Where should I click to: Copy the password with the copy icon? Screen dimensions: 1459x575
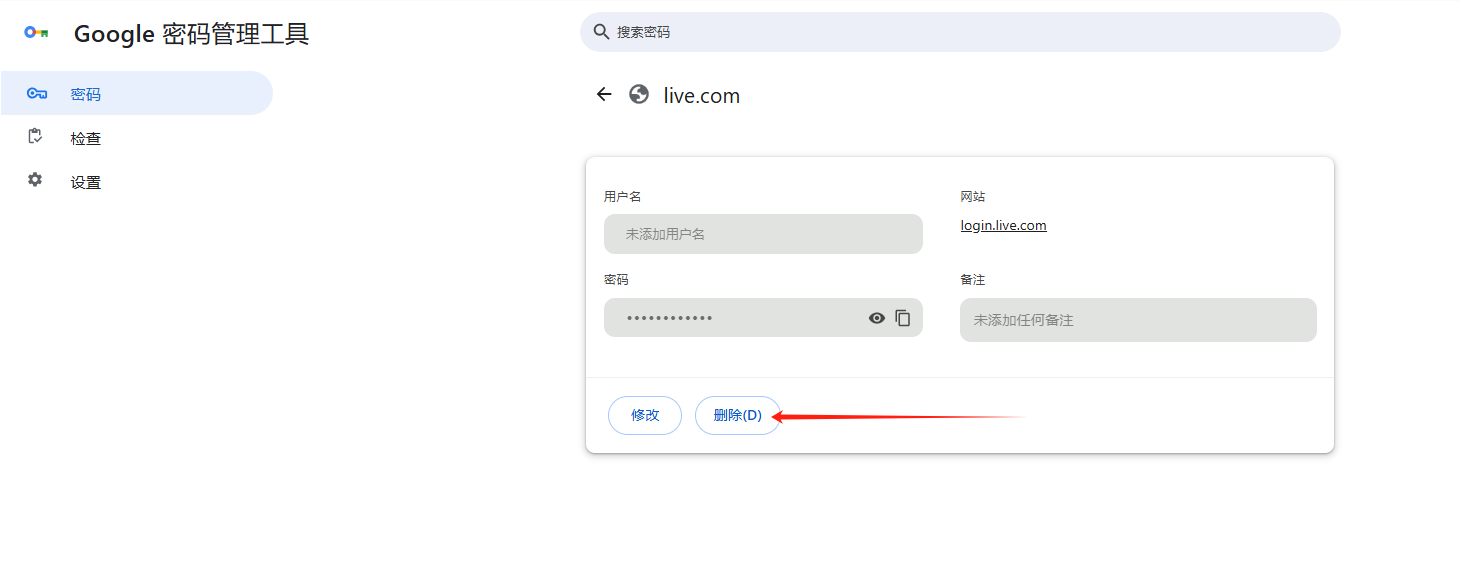903,318
